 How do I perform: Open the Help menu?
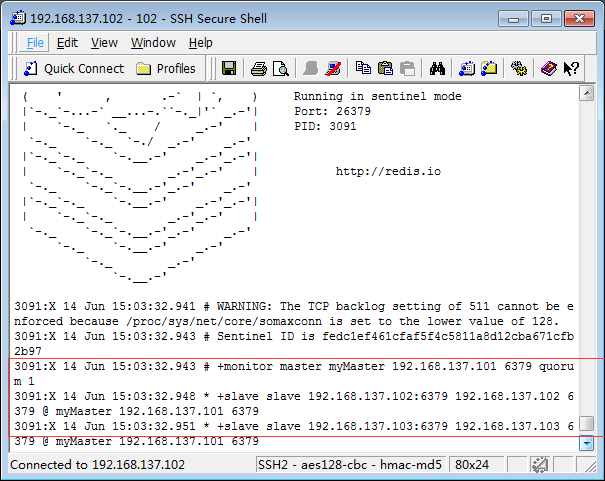pos(201,42)
